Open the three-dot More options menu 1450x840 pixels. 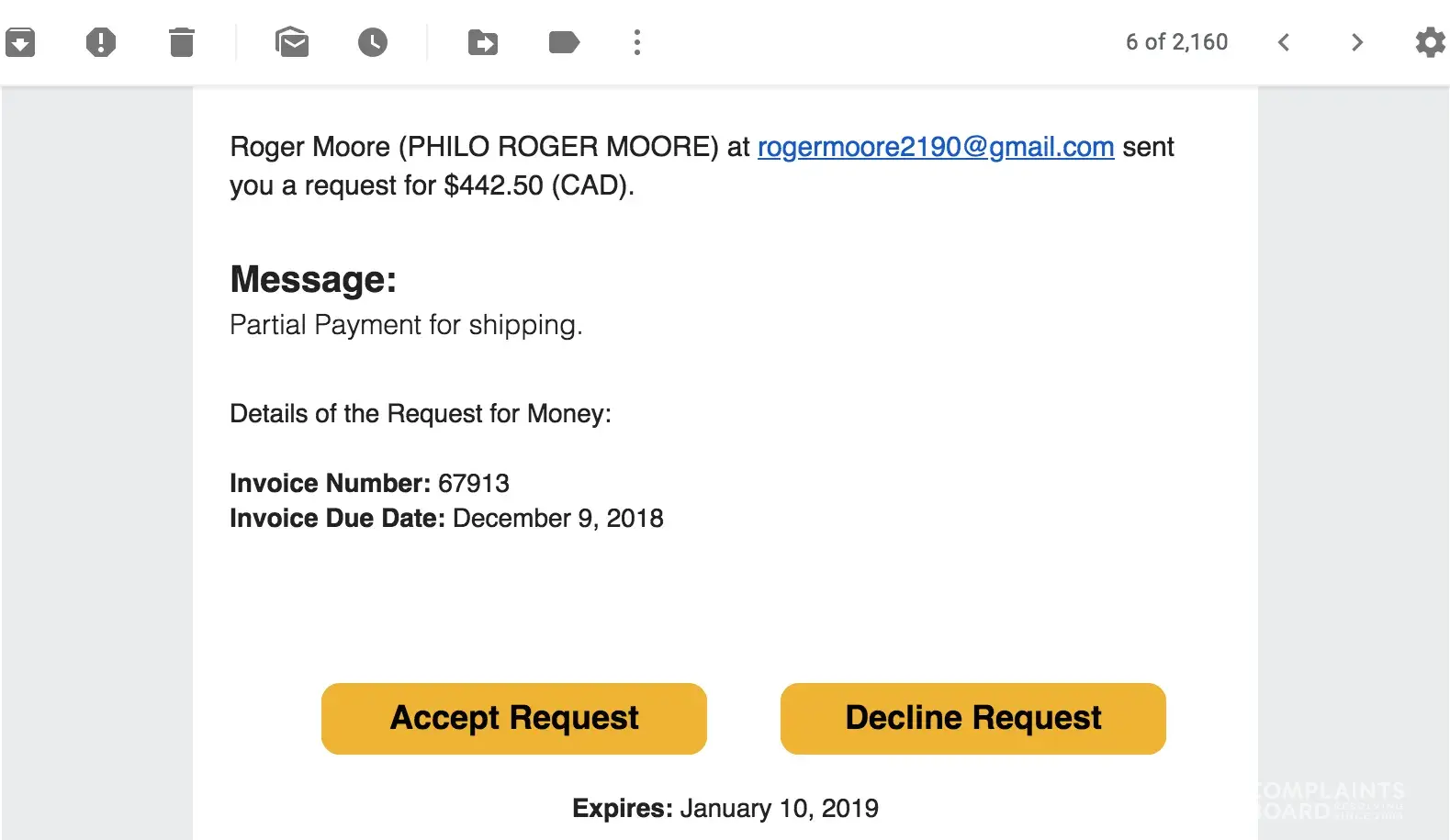(637, 42)
